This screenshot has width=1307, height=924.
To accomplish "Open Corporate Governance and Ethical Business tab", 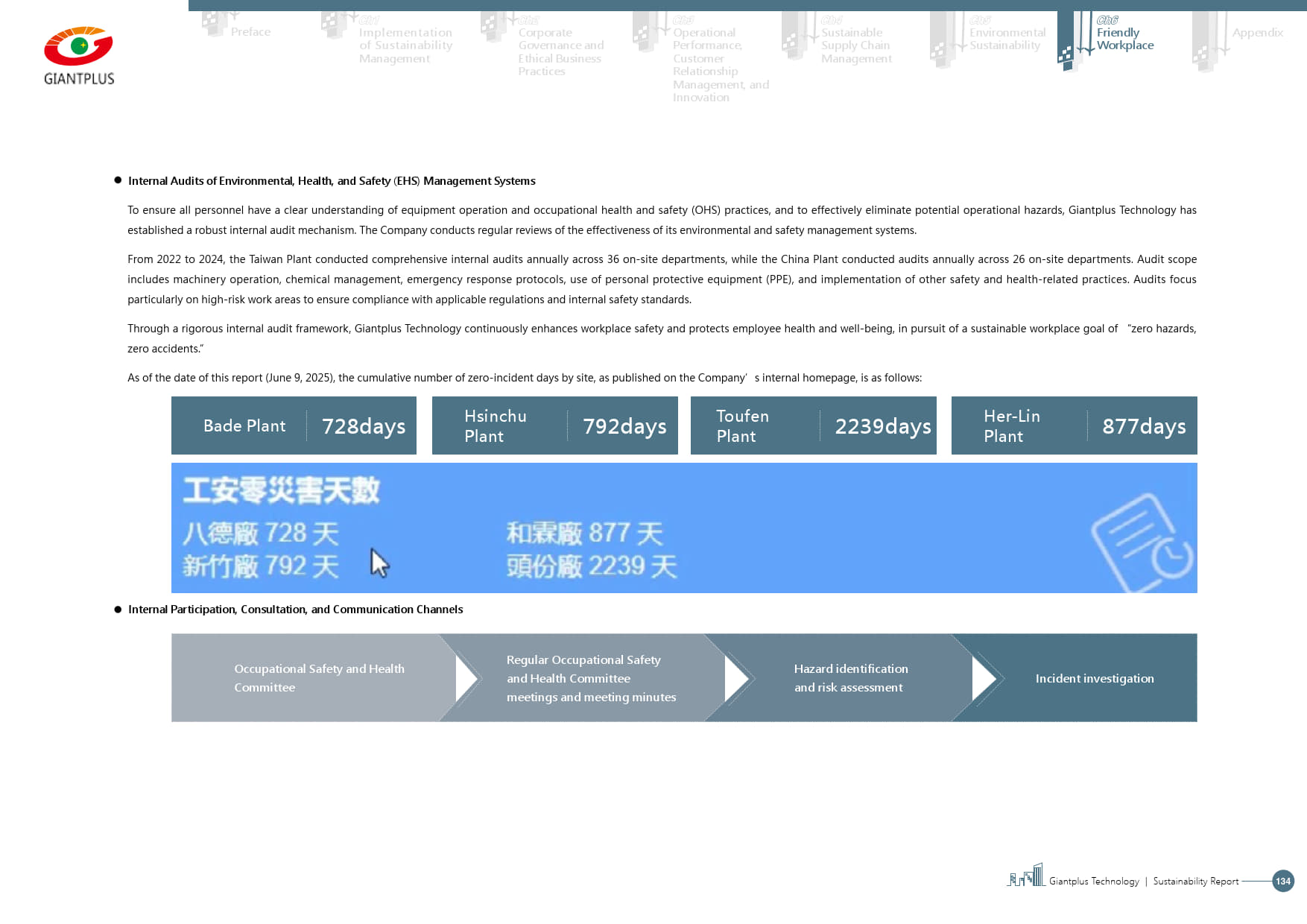I will 560,51.
